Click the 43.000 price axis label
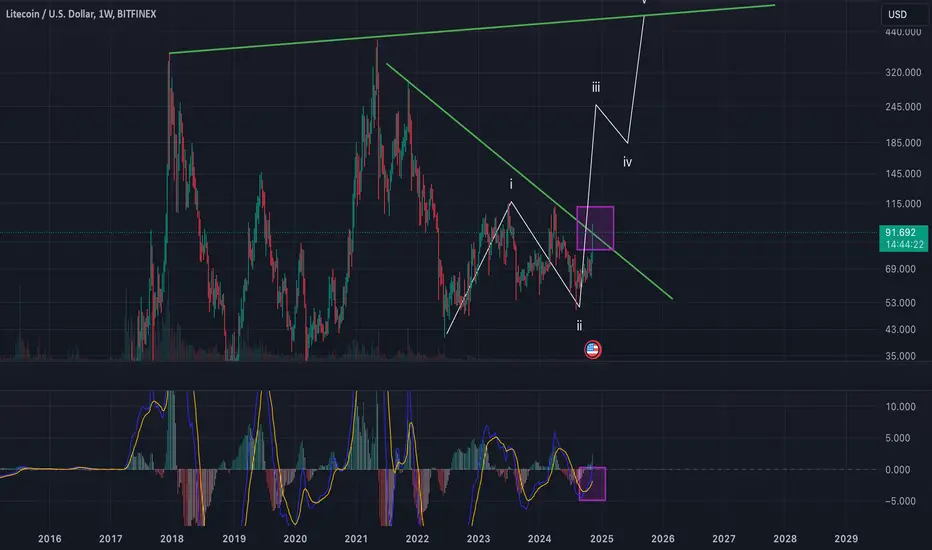Viewport: 932px width, 550px height. (x=900, y=329)
